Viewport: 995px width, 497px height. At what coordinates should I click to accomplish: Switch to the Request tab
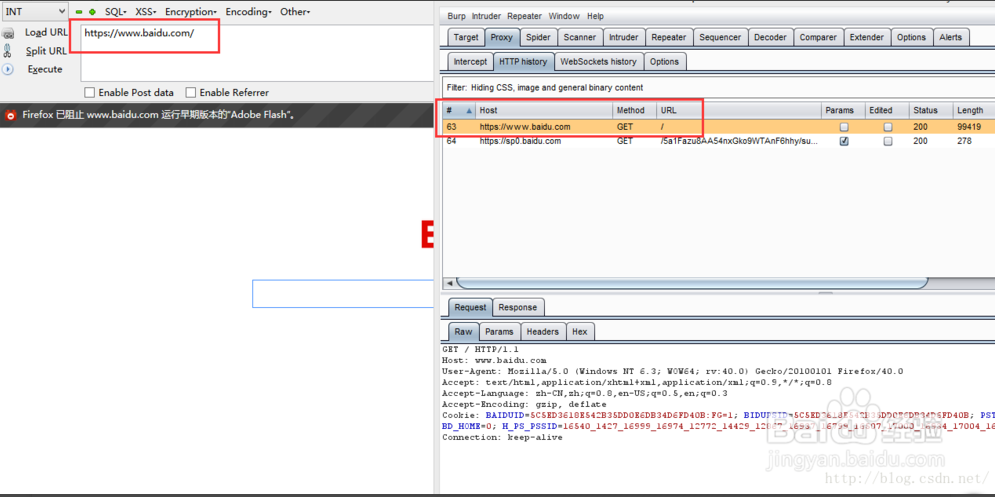pos(470,307)
